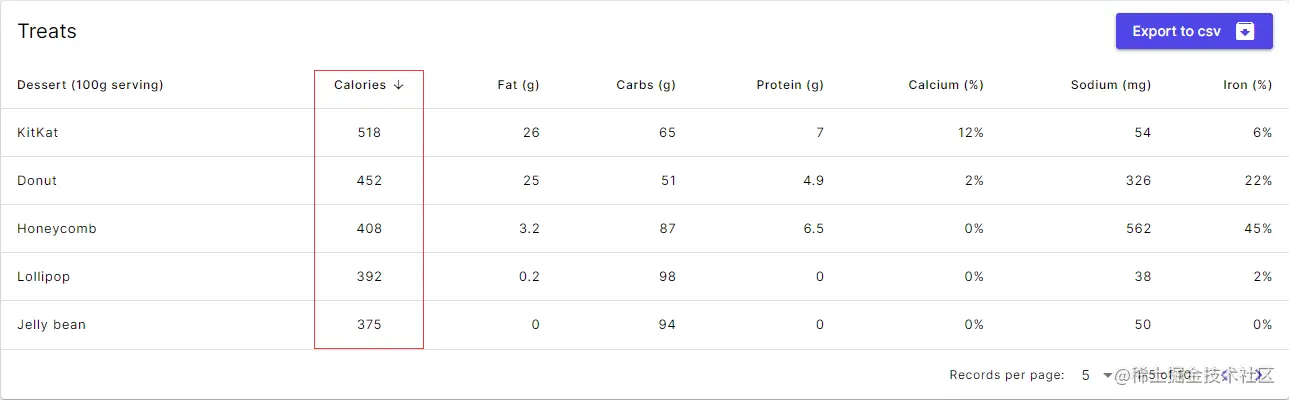Sort table by Fat (g) header

click(x=518, y=85)
